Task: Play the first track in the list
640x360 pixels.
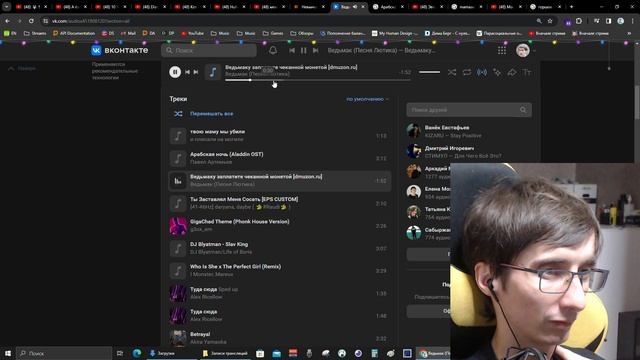Action: click(280, 136)
